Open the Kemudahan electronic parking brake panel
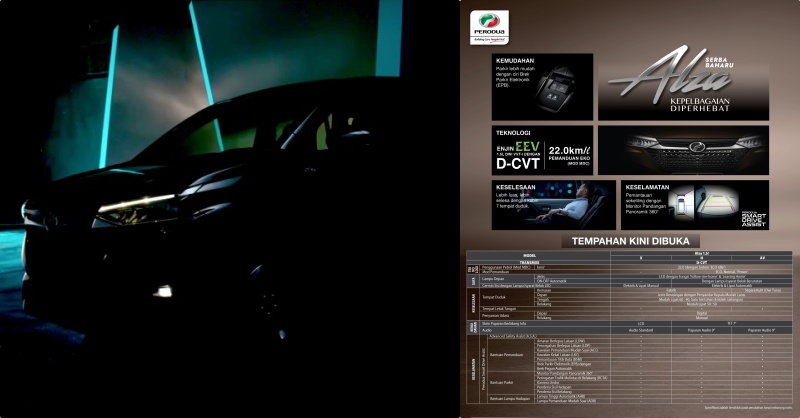The width and height of the screenshot is (800, 418). 542,87
